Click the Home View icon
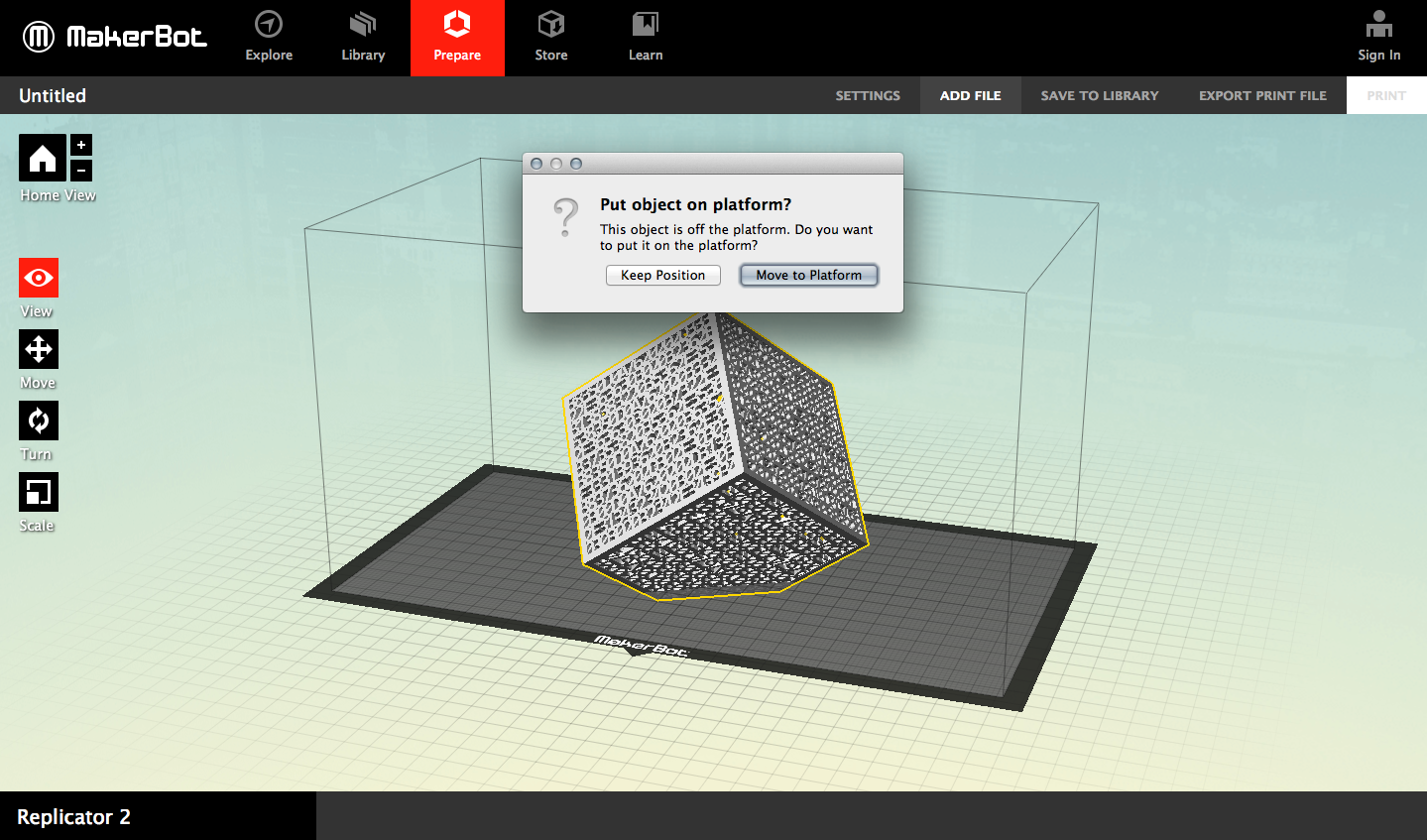This screenshot has height=840, width=1427. [x=42, y=157]
